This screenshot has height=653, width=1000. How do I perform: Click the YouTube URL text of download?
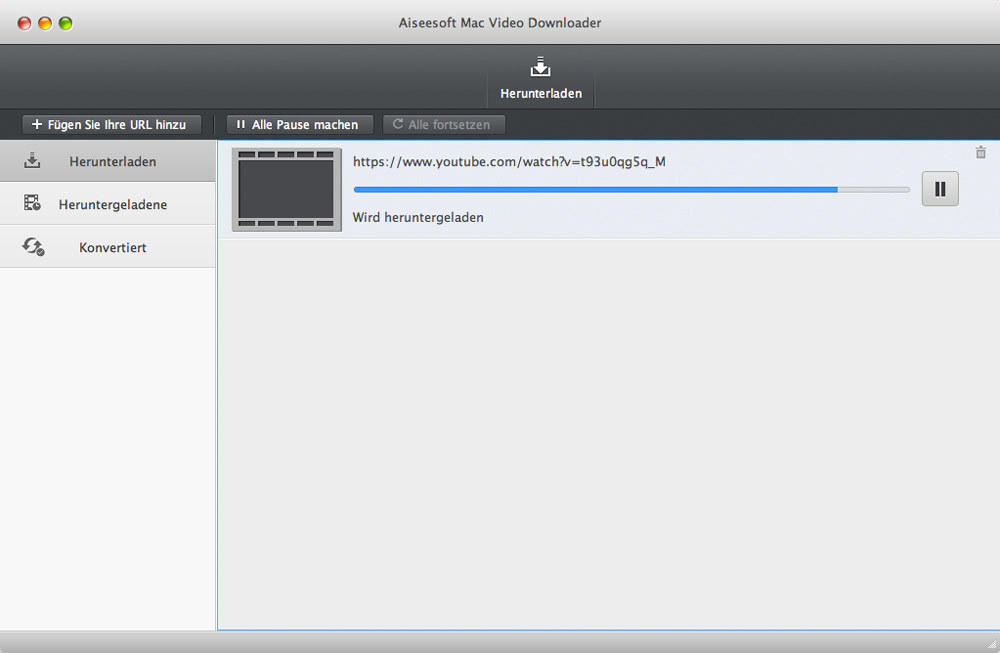coord(509,161)
